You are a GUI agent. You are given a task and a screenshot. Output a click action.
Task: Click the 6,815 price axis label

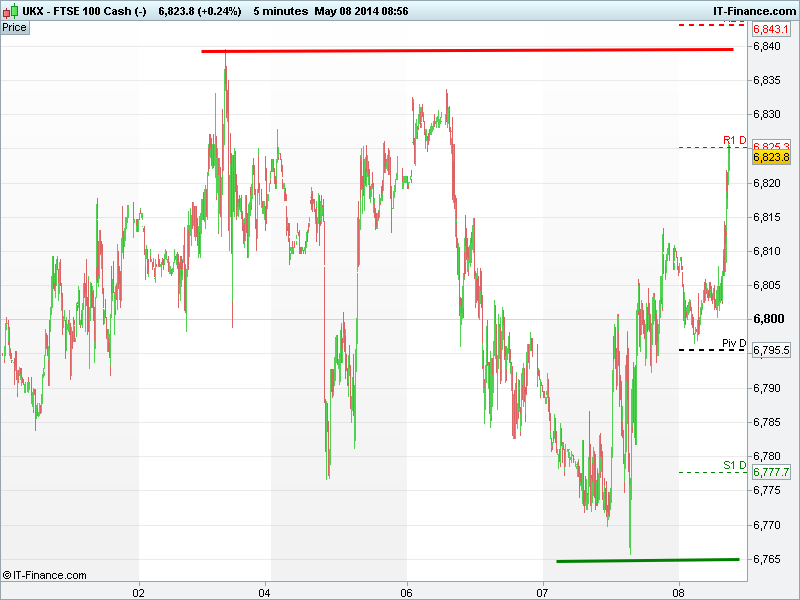[767, 217]
